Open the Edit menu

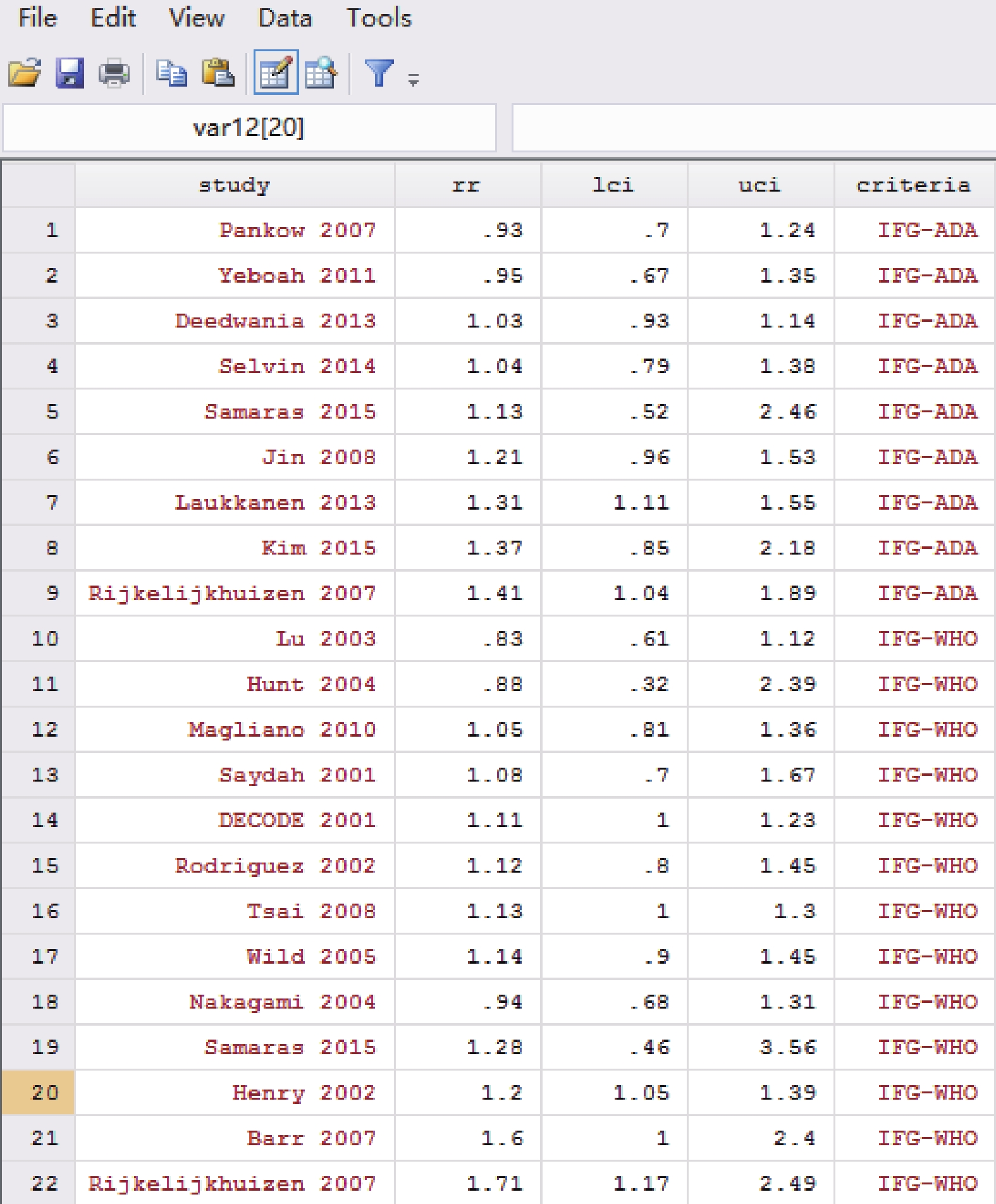coord(113,18)
